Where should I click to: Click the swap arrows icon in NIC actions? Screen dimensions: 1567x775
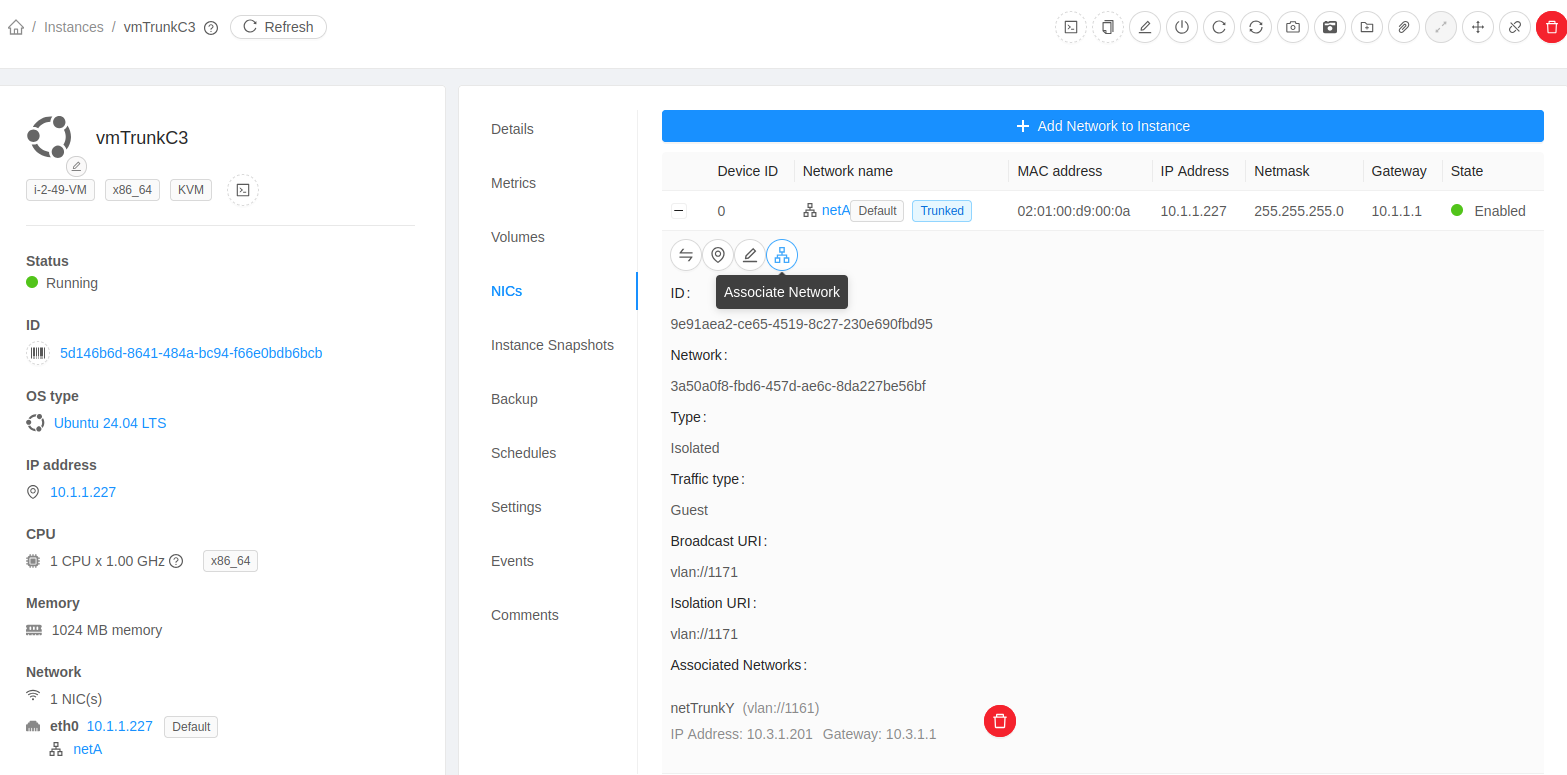[x=686, y=255]
